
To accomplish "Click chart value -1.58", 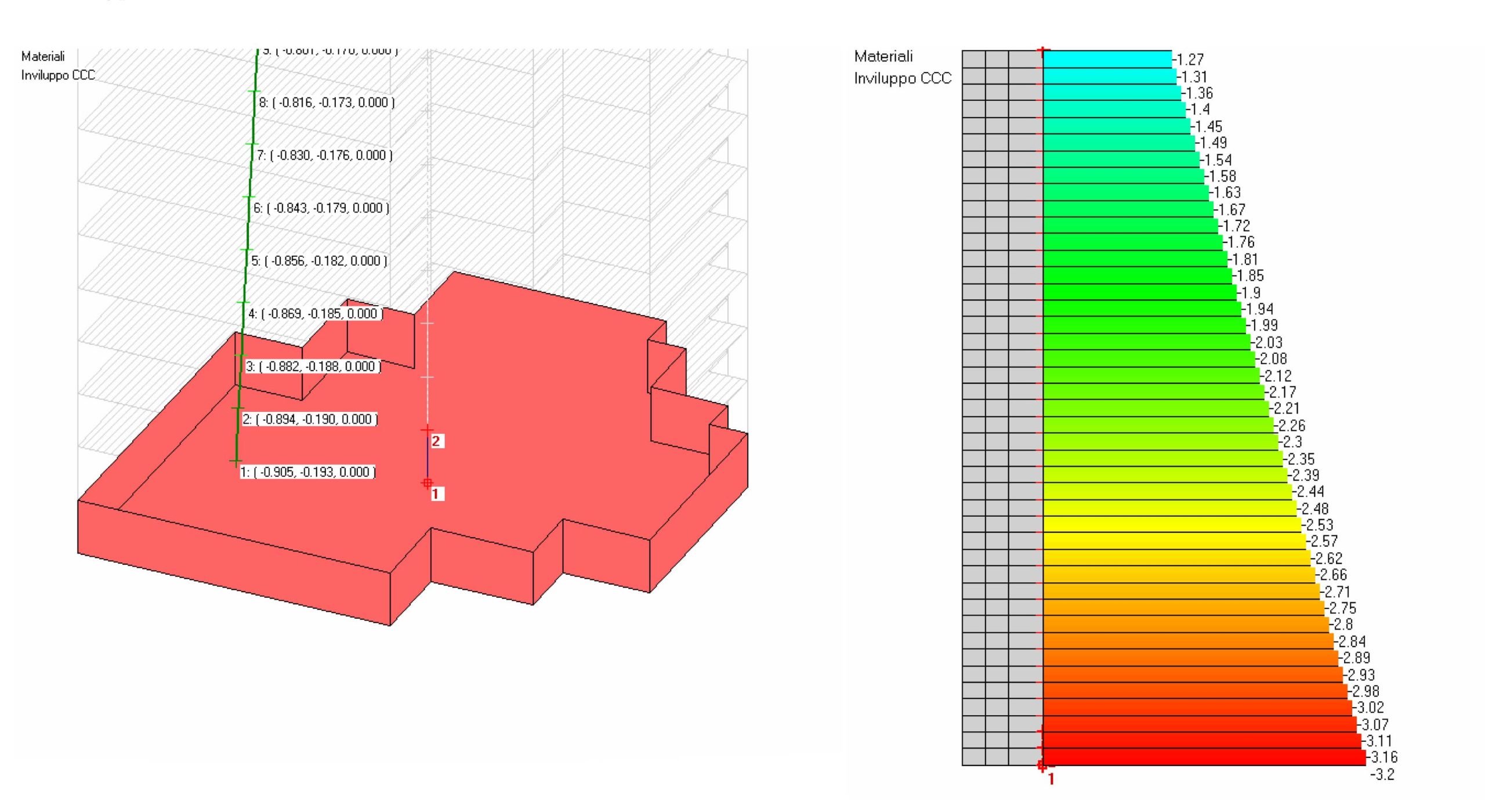I will (1220, 176).
